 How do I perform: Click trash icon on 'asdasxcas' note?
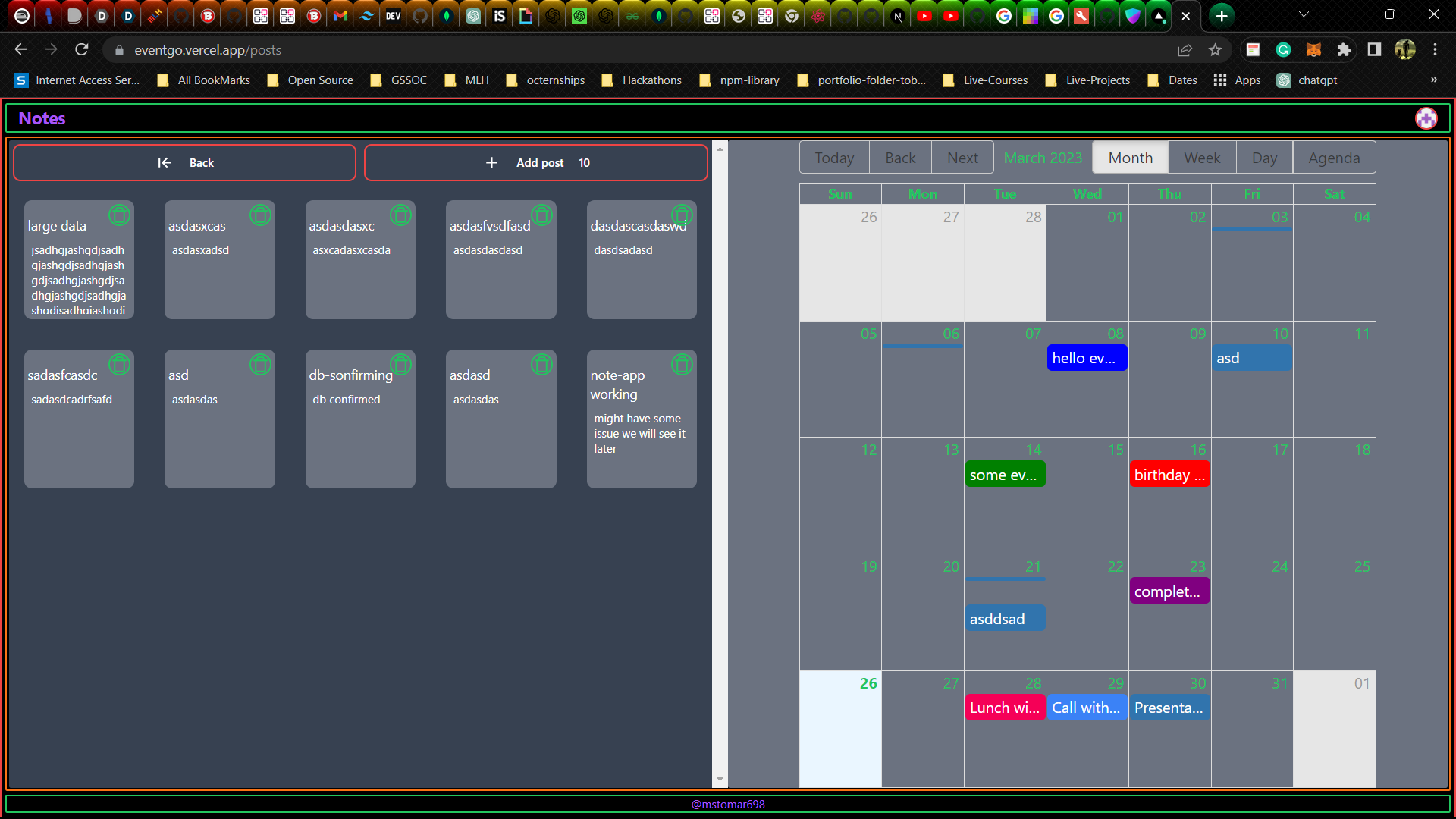pos(260,215)
